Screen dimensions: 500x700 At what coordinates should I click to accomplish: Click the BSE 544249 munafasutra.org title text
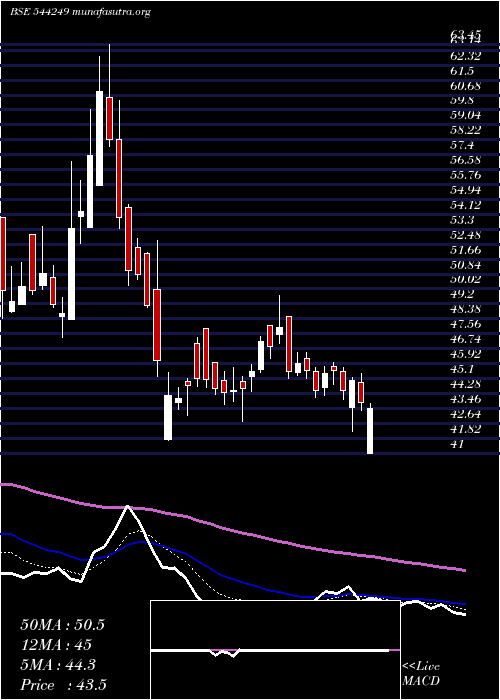coord(80,12)
